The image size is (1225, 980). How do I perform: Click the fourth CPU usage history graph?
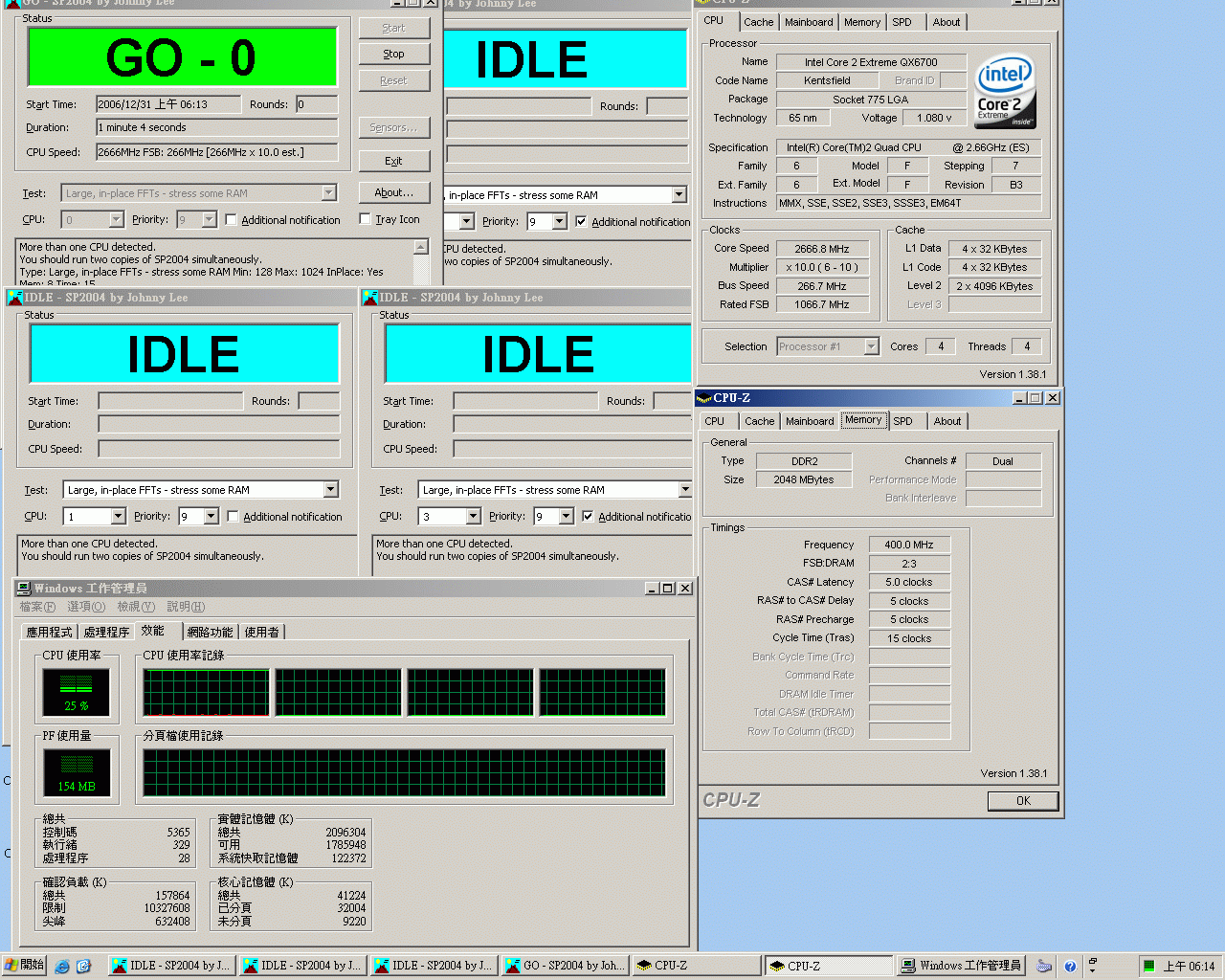pyautogui.click(x=602, y=692)
